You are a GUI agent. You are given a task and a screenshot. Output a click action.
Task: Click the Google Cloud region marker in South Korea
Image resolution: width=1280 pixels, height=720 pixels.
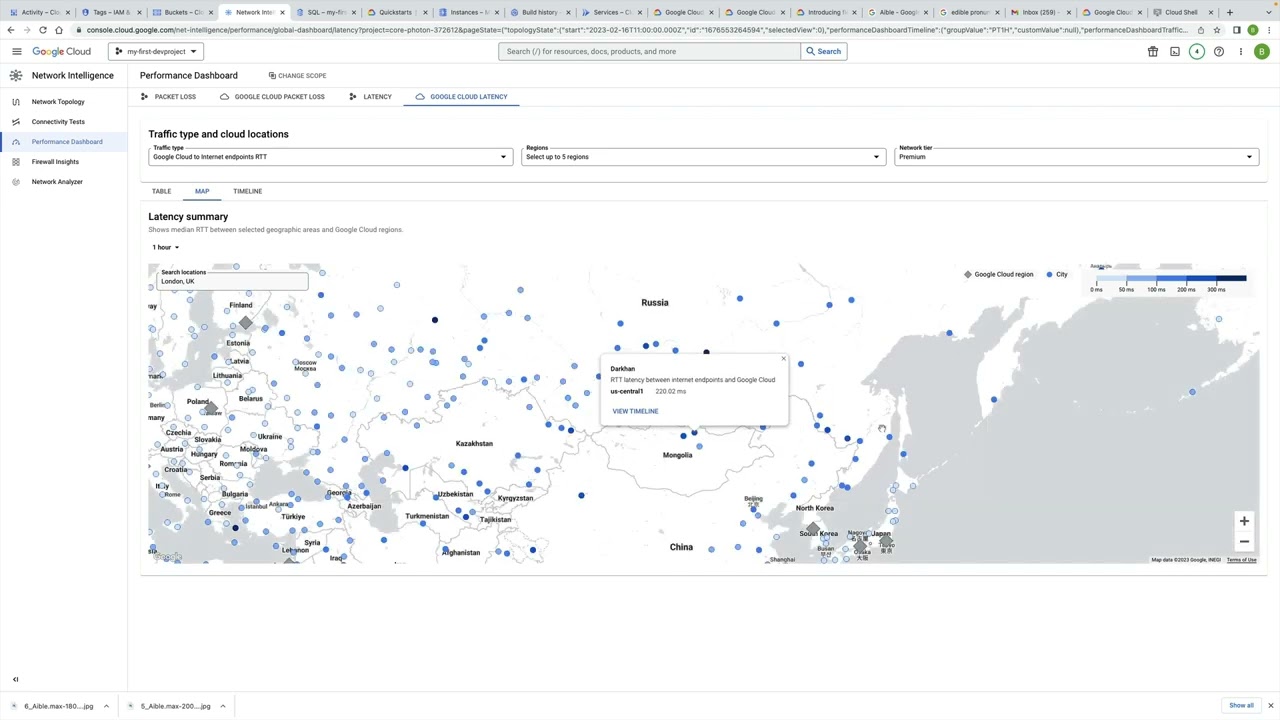tap(813, 528)
